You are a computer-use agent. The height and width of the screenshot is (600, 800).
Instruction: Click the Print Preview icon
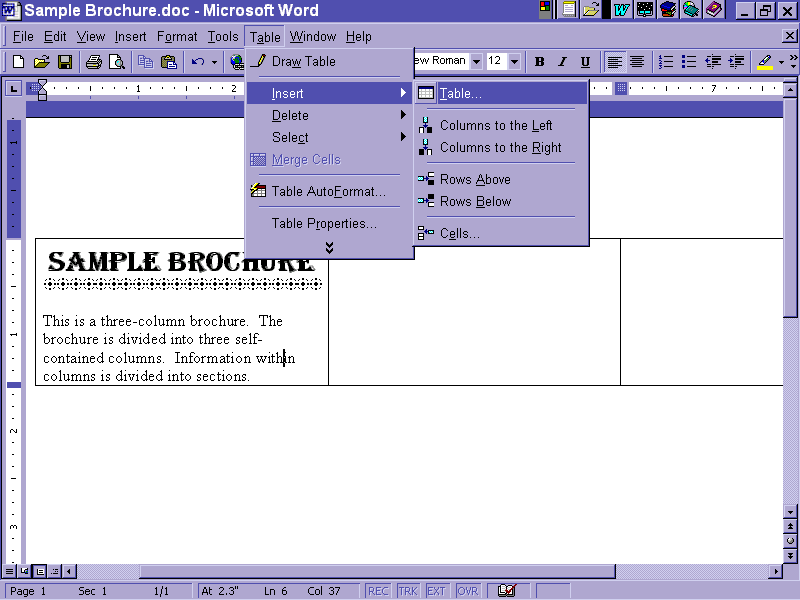click(117, 62)
